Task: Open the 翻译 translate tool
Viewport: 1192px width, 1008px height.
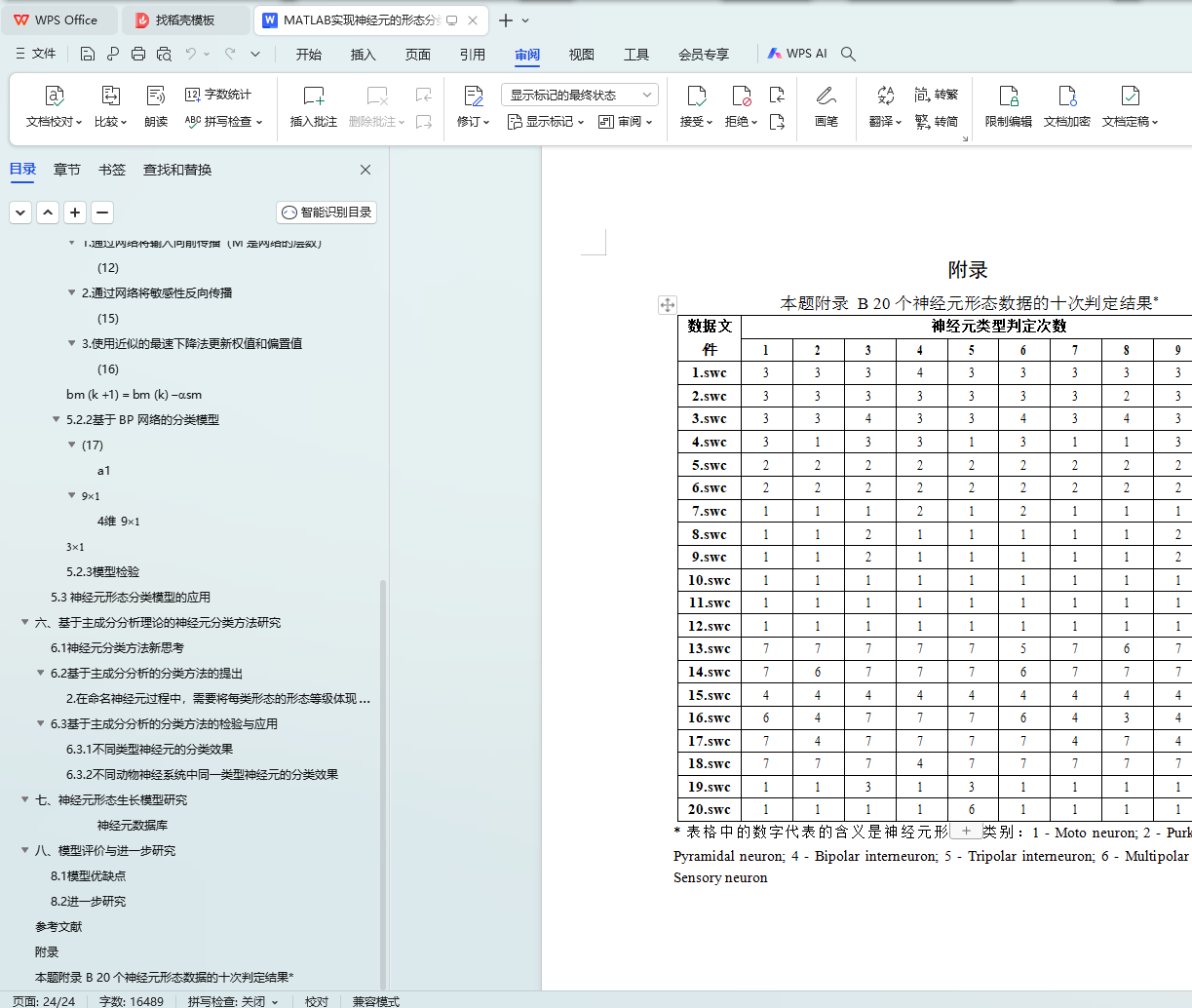Action: pyautogui.click(x=885, y=106)
